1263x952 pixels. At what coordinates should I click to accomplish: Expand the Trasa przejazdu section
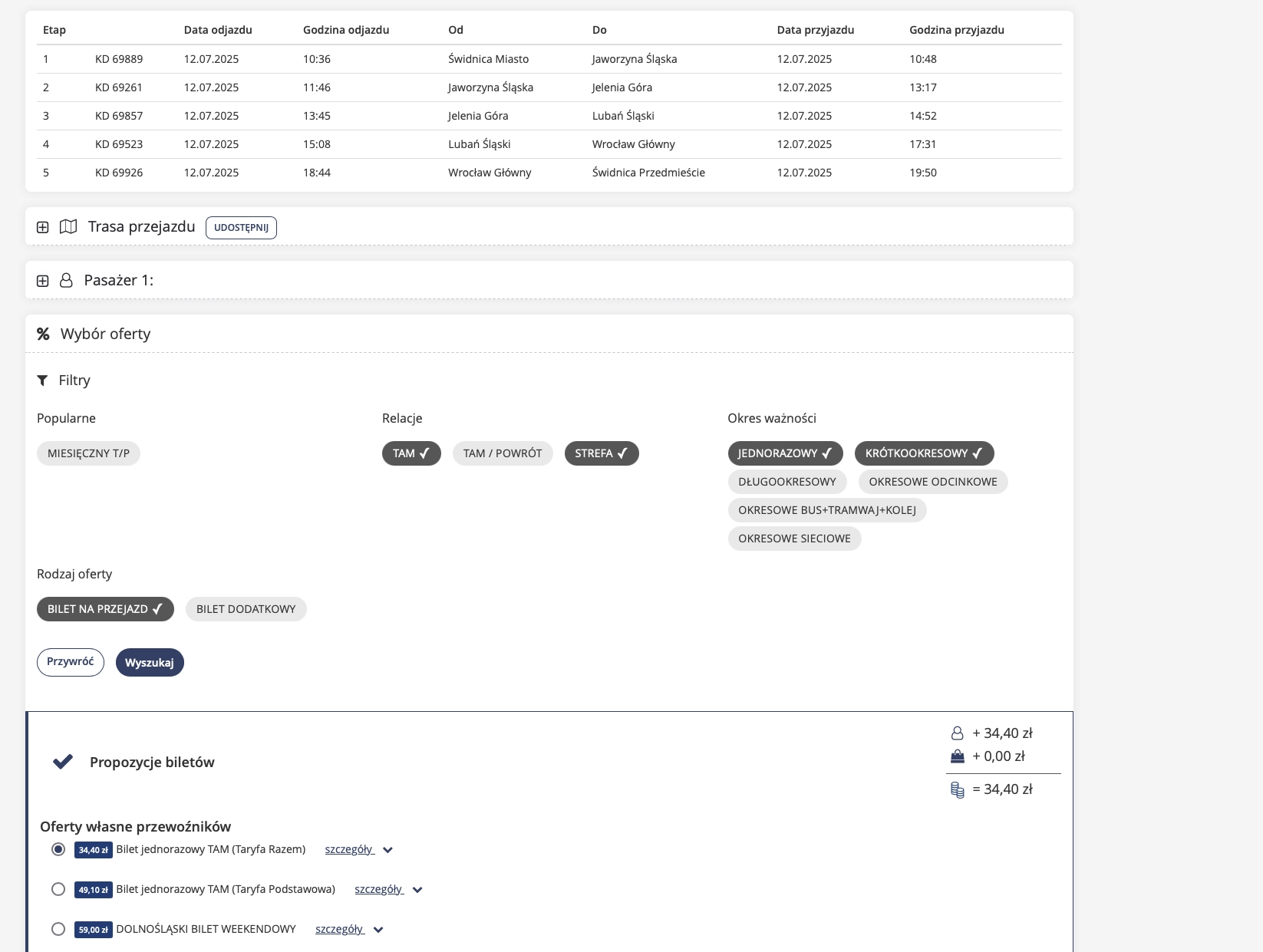click(x=43, y=227)
